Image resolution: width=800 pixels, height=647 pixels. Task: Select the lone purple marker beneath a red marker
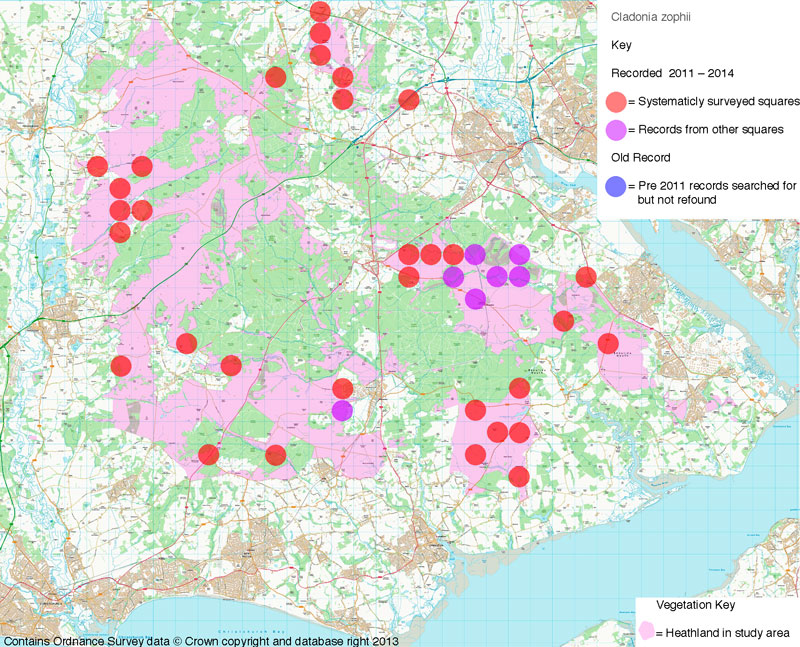342,410
